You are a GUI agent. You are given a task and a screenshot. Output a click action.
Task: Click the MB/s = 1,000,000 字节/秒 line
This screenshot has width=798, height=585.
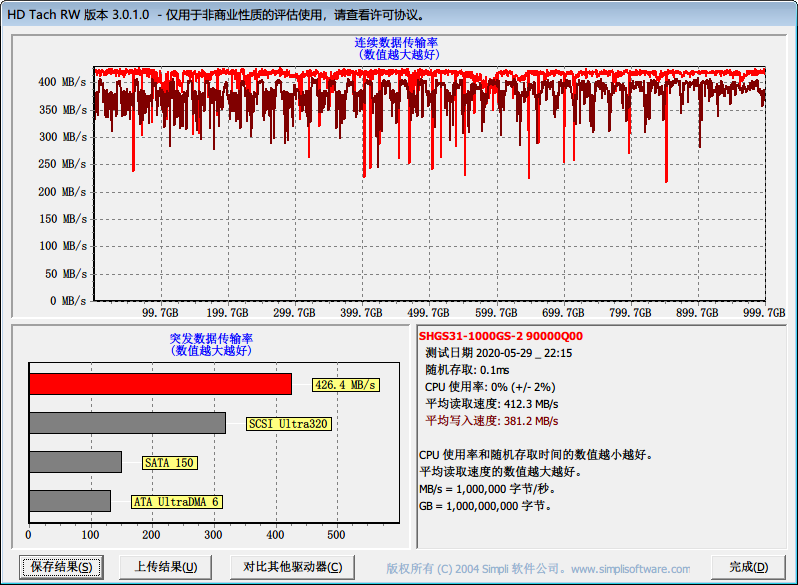tap(487, 489)
